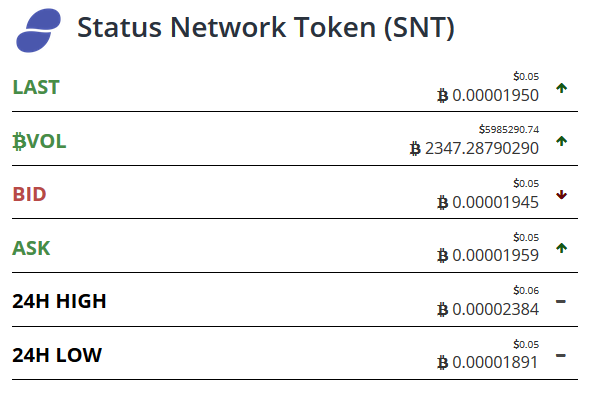Viewport: 601px width, 395px height.
Task: Click the 24H LOW label
Action: tap(57, 355)
